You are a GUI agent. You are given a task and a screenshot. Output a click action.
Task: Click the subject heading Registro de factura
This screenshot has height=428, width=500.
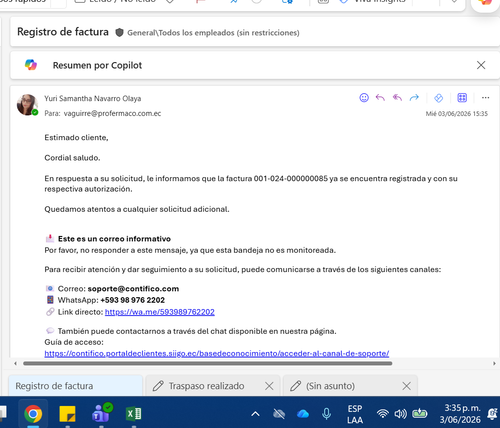tap(63, 32)
